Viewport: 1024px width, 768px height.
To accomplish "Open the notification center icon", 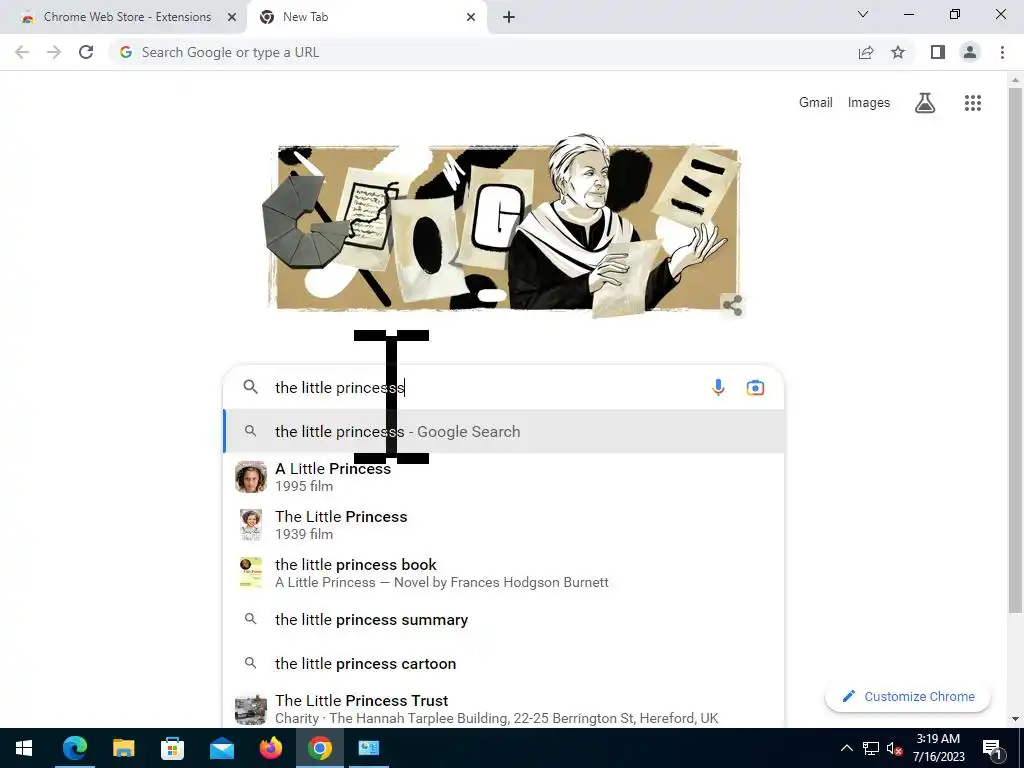I will [x=991, y=748].
